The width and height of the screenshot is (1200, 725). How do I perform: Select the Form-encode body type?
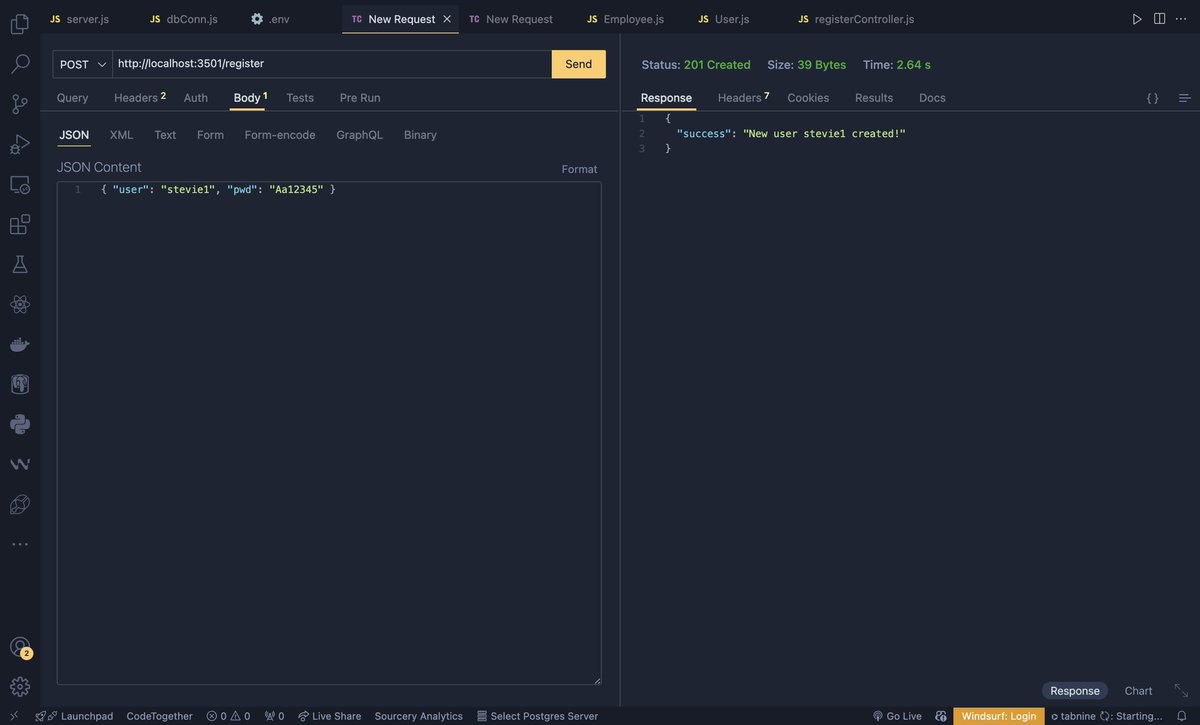[x=280, y=135]
